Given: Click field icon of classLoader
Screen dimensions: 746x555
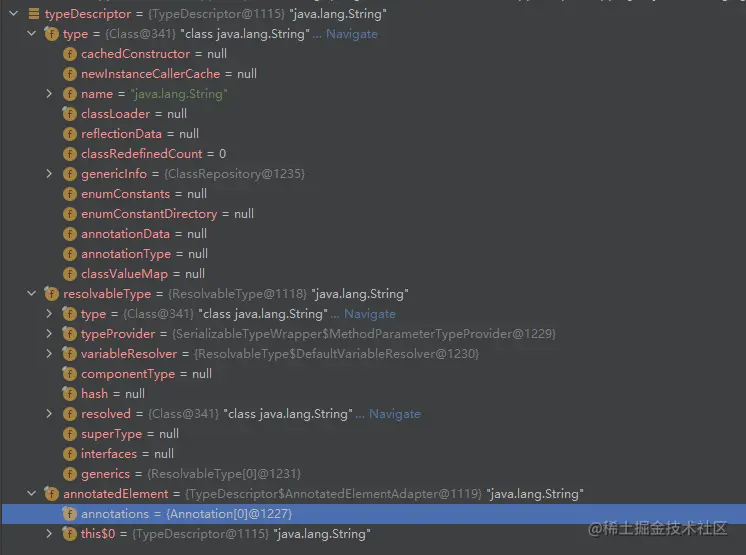Looking at the screenshot, I should (x=69, y=114).
